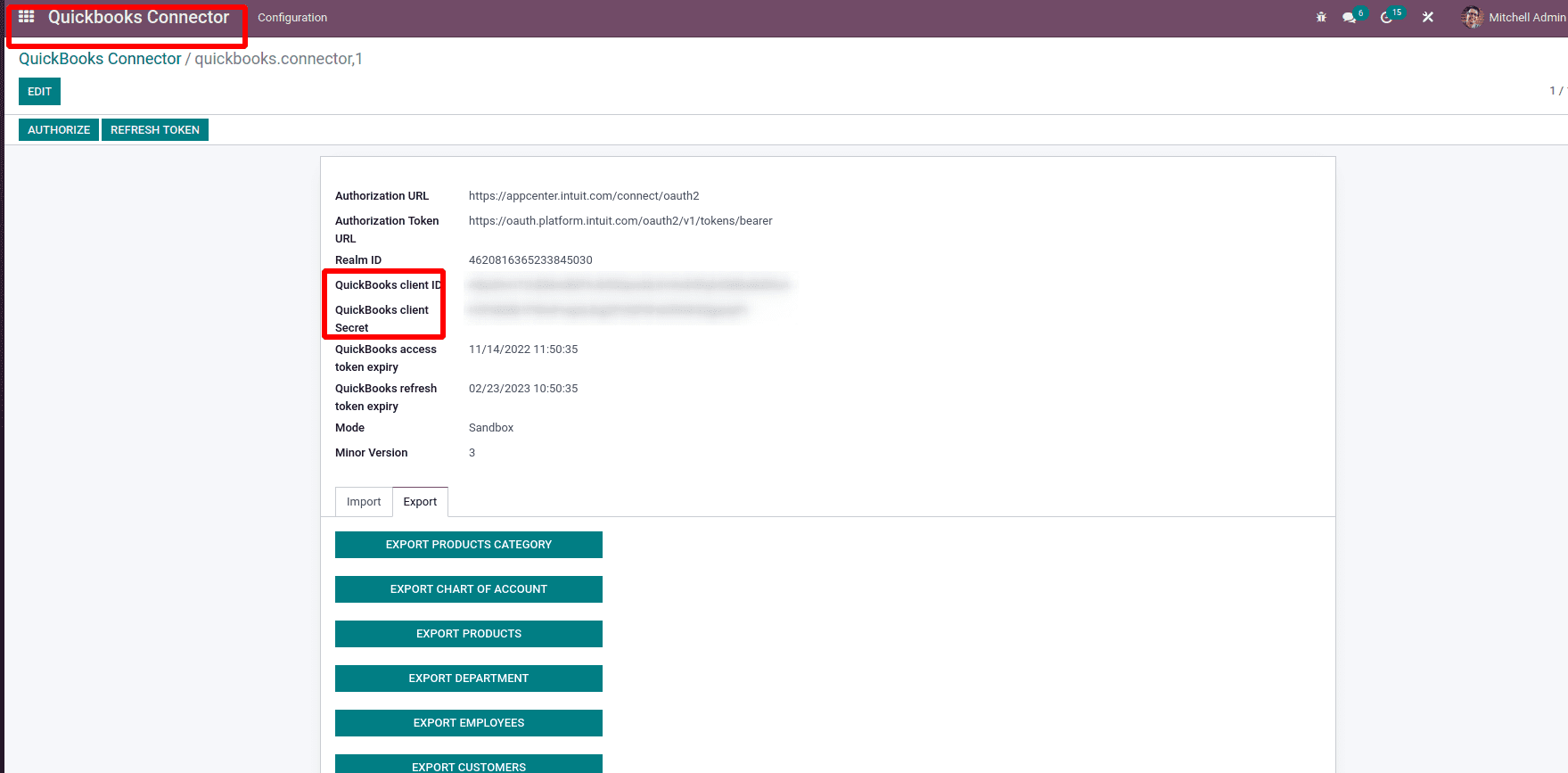Go to QuickBooks Connector breadcrumb
Viewport: 1568px width, 773px height.
click(100, 59)
